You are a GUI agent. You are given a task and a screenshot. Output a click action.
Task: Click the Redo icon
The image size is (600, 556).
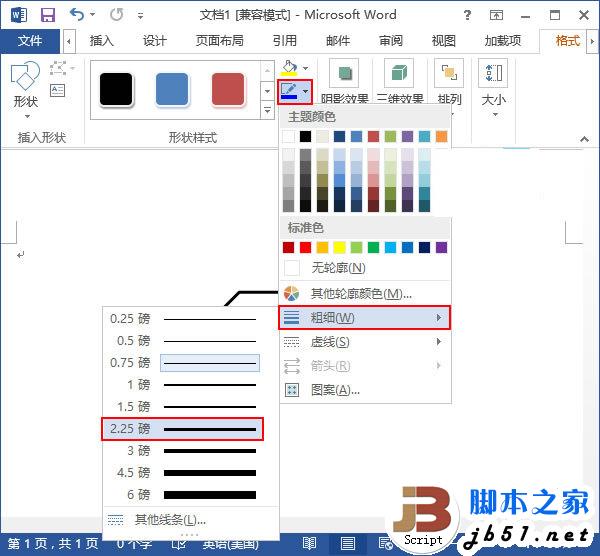coord(116,15)
